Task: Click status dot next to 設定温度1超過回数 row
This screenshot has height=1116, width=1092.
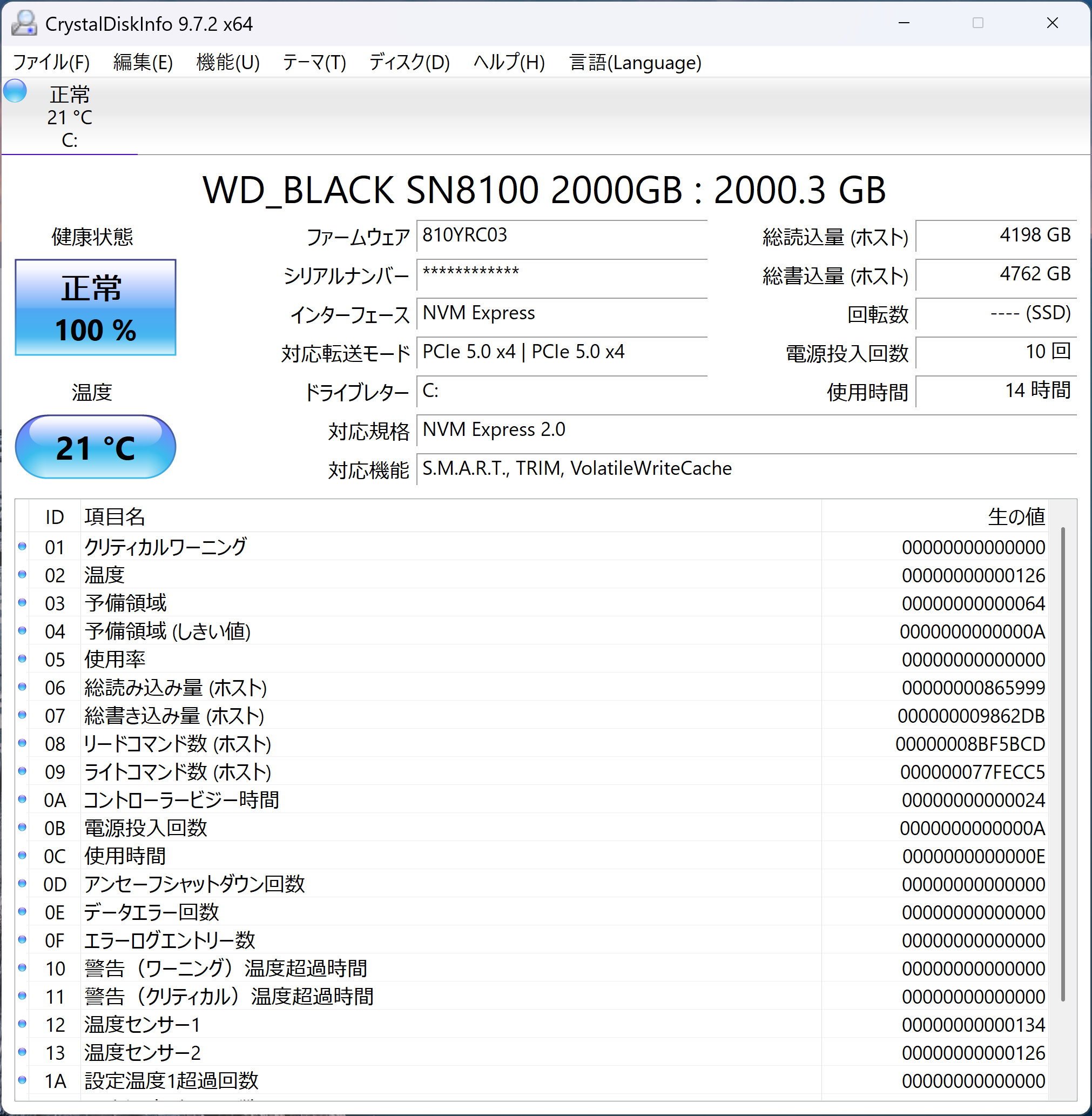Action: coord(22,1080)
